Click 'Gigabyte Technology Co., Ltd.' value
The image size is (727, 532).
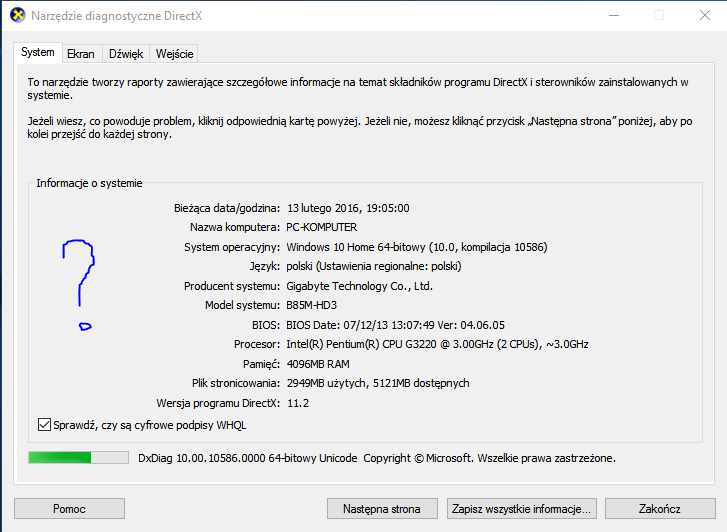pos(359,286)
